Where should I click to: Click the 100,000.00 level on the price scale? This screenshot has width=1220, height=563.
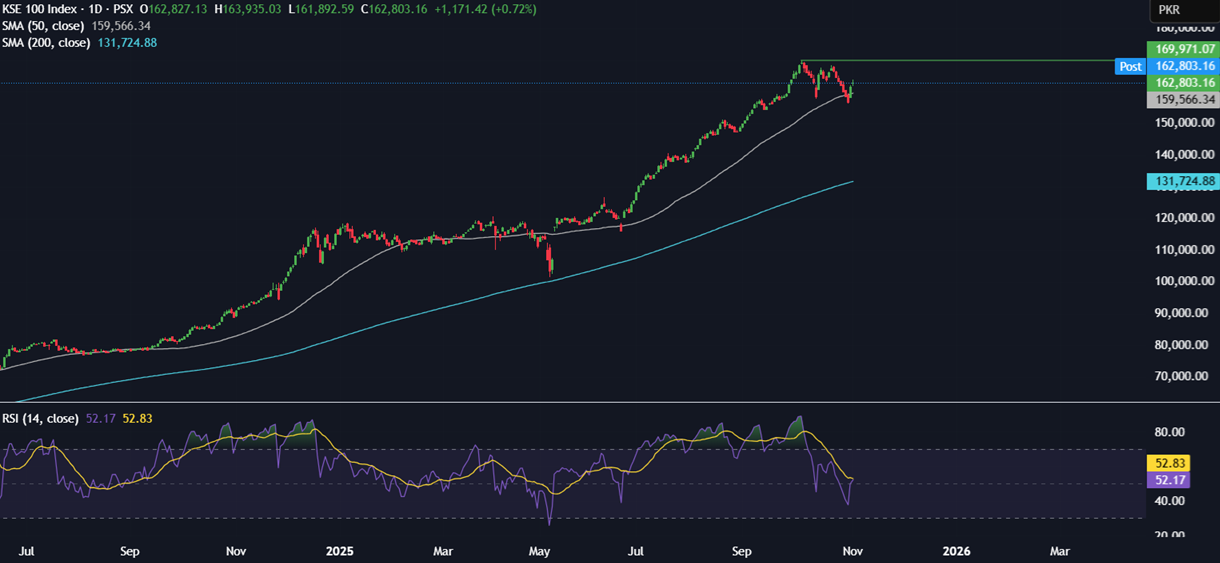pyautogui.click(x=1182, y=281)
